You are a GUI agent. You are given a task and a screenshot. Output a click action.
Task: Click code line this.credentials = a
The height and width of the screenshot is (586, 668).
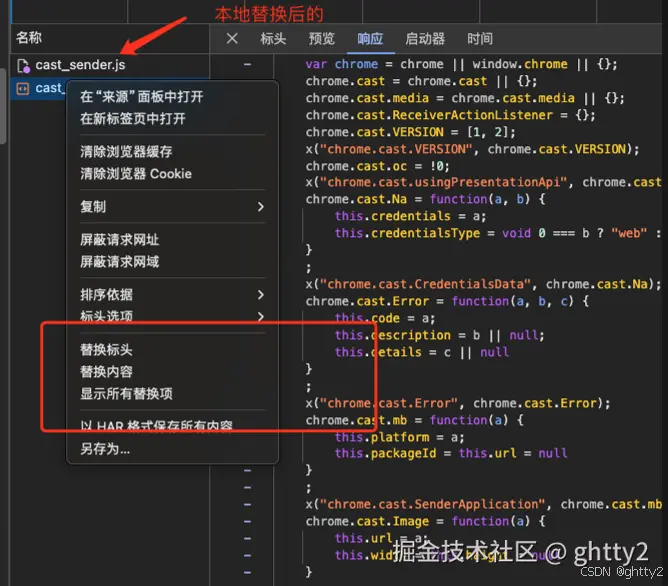(410, 216)
